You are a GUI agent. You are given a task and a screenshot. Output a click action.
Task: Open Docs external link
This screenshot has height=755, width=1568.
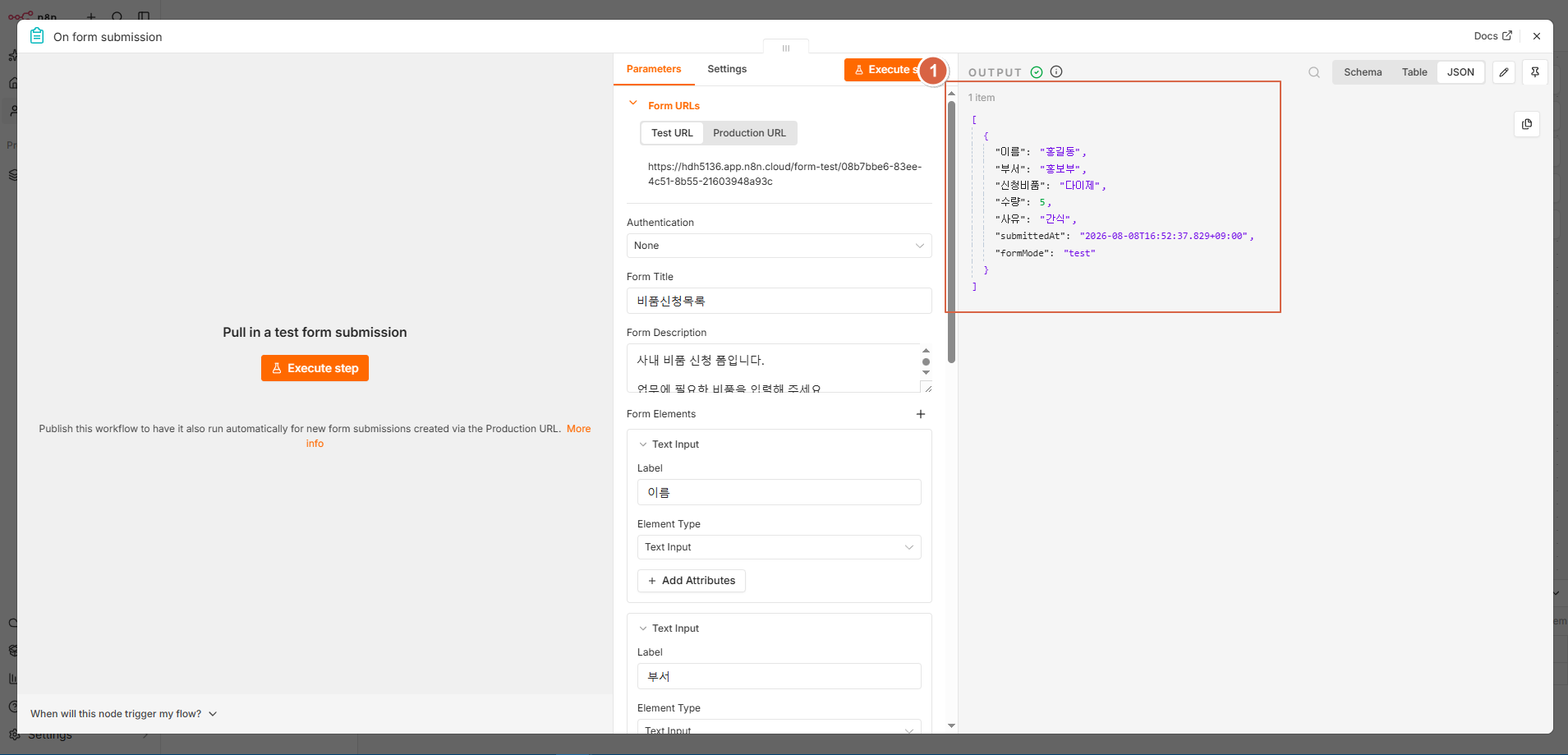click(1492, 36)
